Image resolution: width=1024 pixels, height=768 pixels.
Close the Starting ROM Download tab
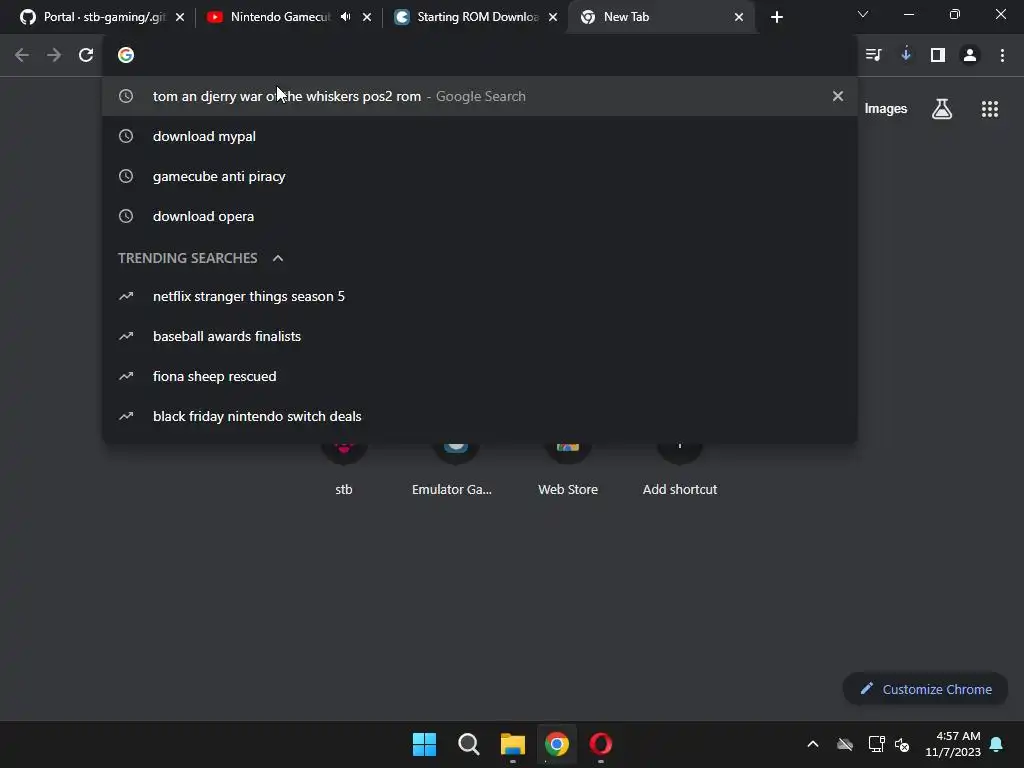coord(553,18)
